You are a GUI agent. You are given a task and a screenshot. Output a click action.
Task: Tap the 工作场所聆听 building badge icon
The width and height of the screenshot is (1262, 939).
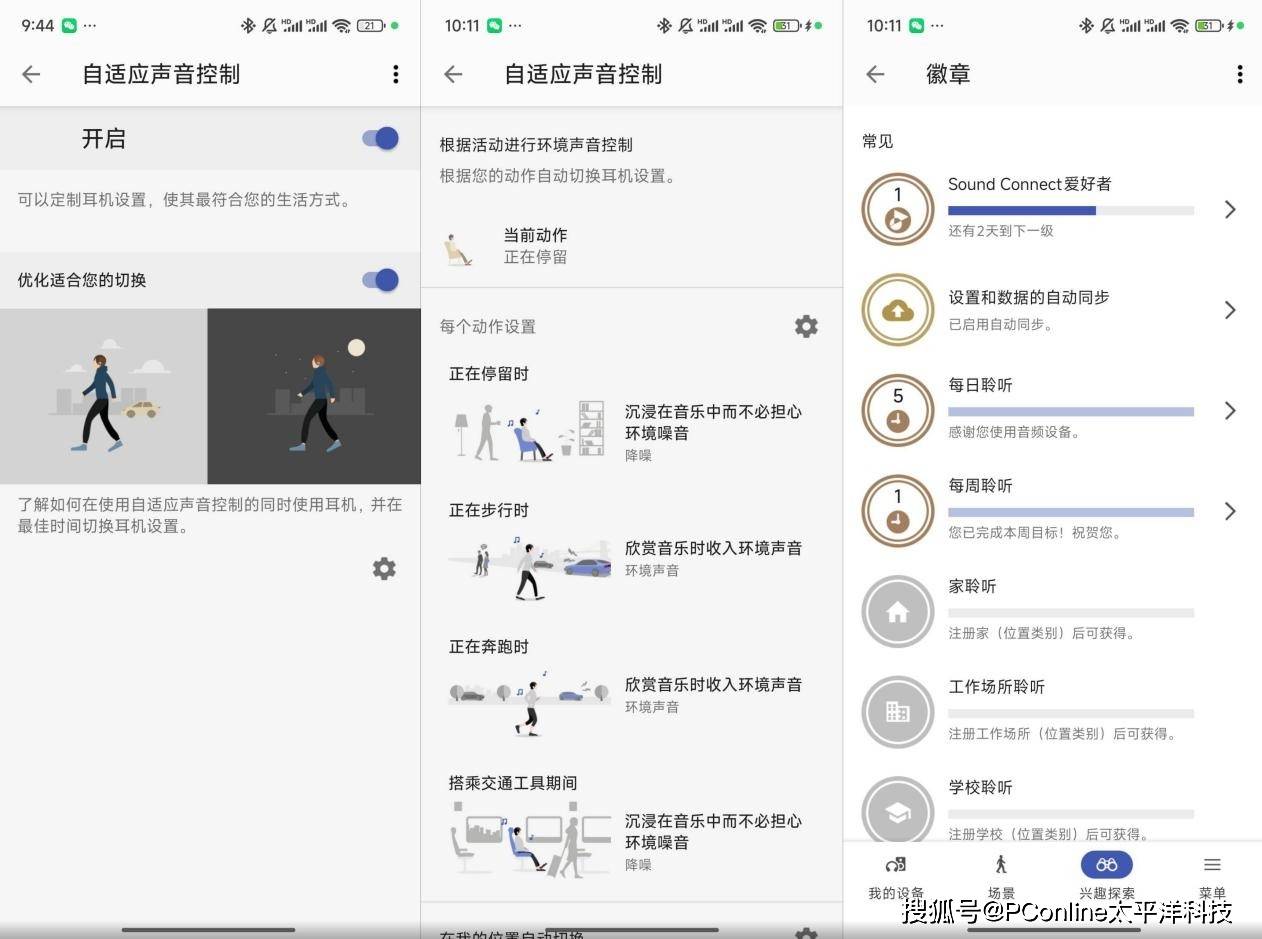click(897, 712)
